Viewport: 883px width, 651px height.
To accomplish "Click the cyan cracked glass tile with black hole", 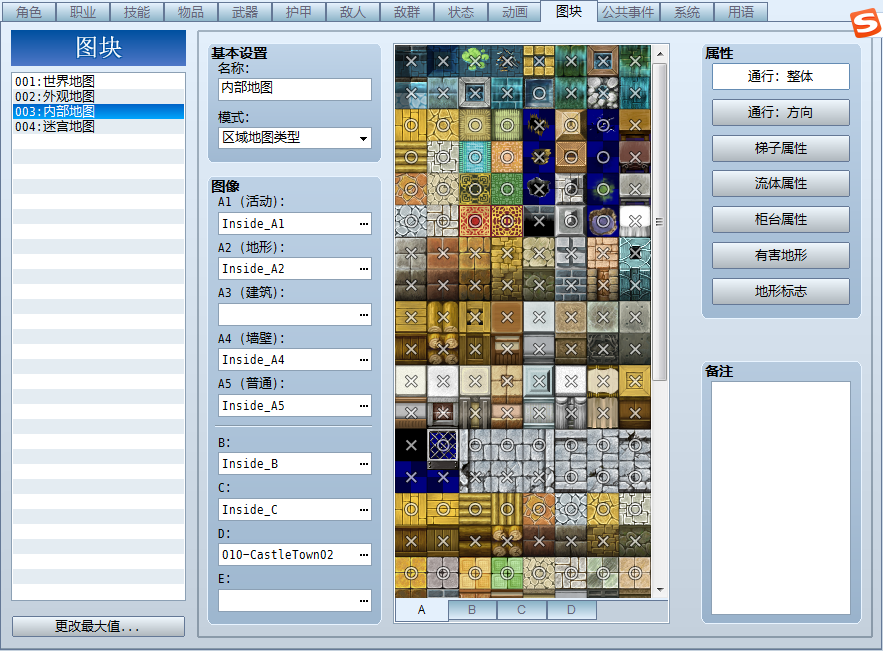I will tap(635, 253).
